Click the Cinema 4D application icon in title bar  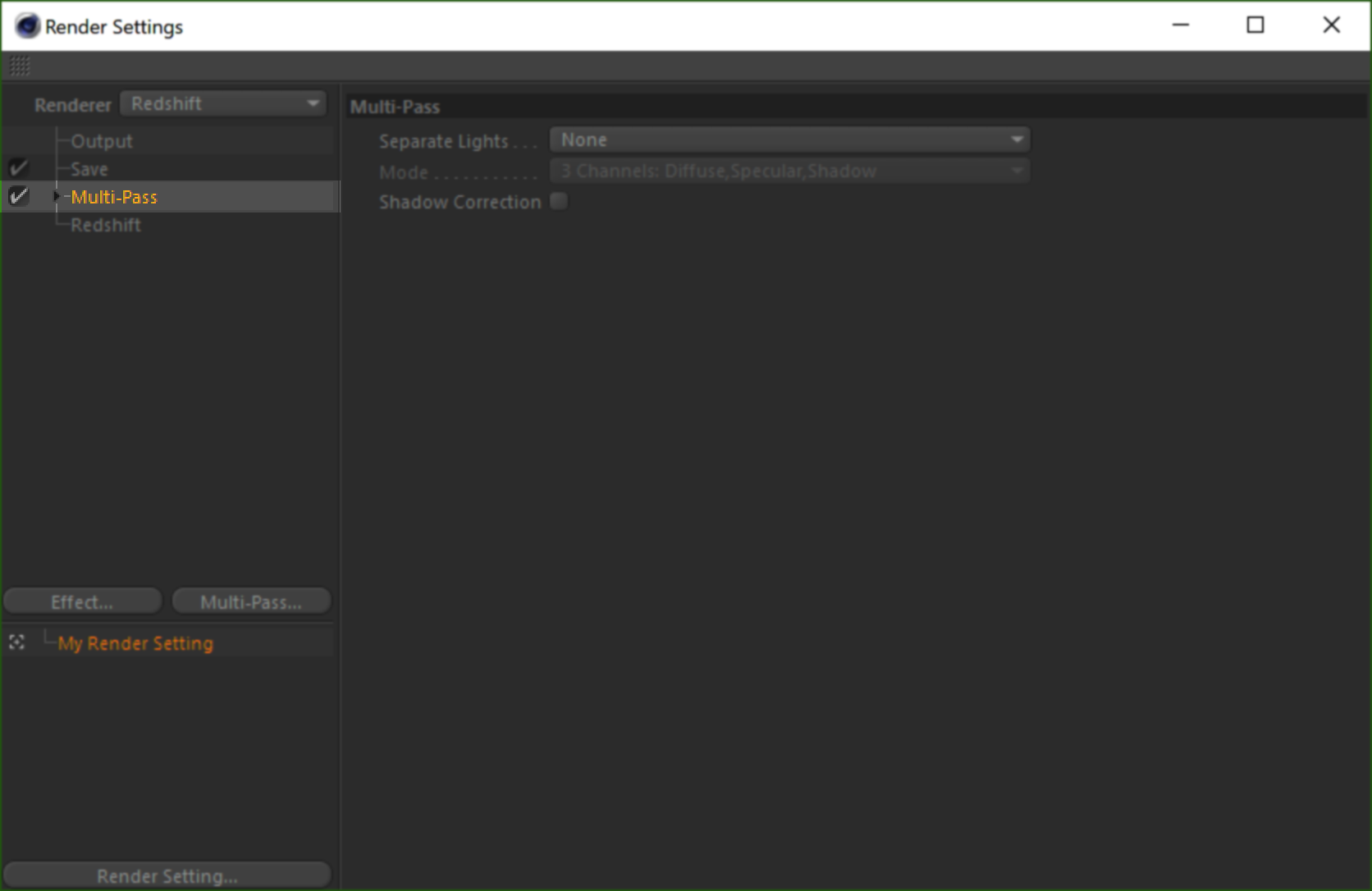click(27, 26)
